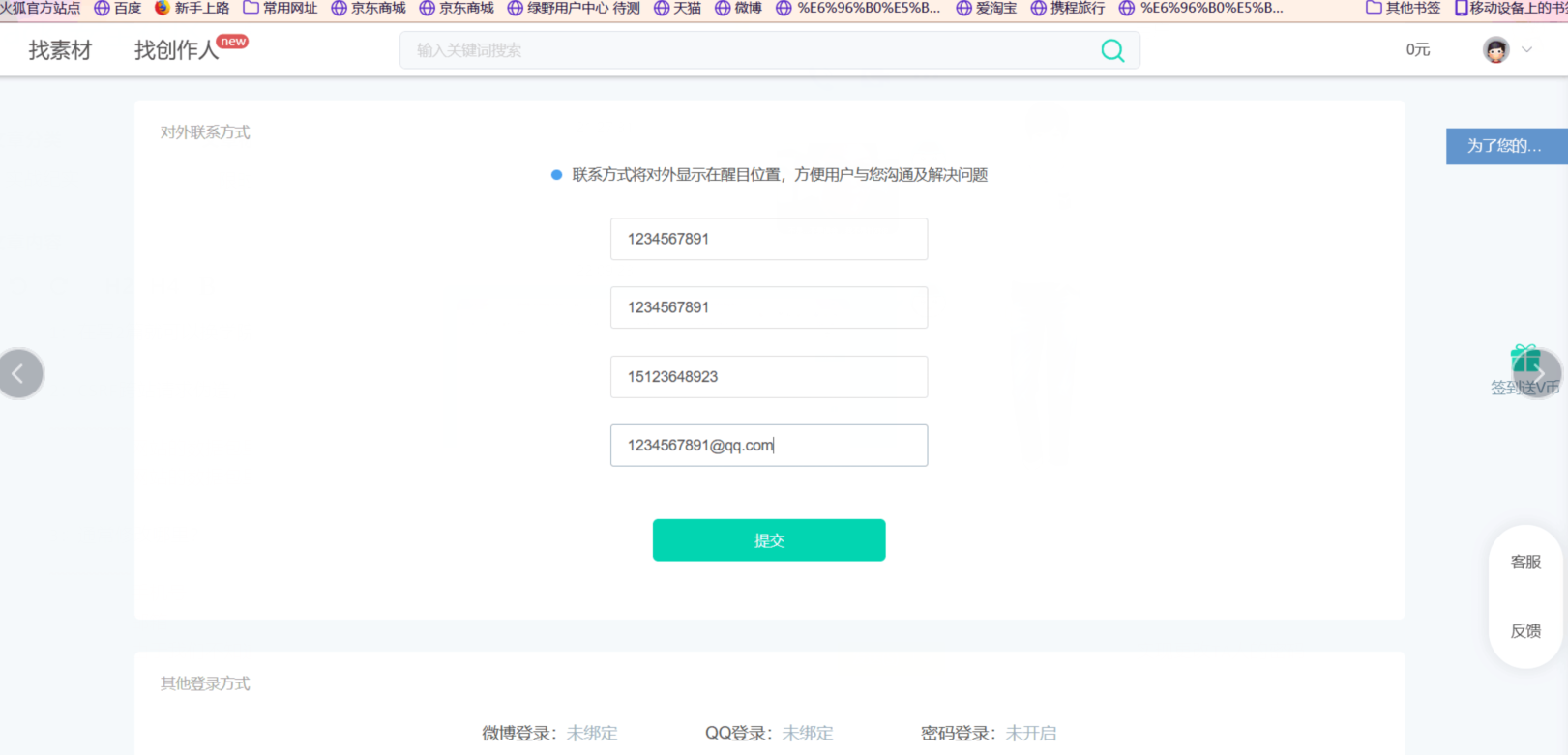Click the phone field 15123648923

coord(769,377)
